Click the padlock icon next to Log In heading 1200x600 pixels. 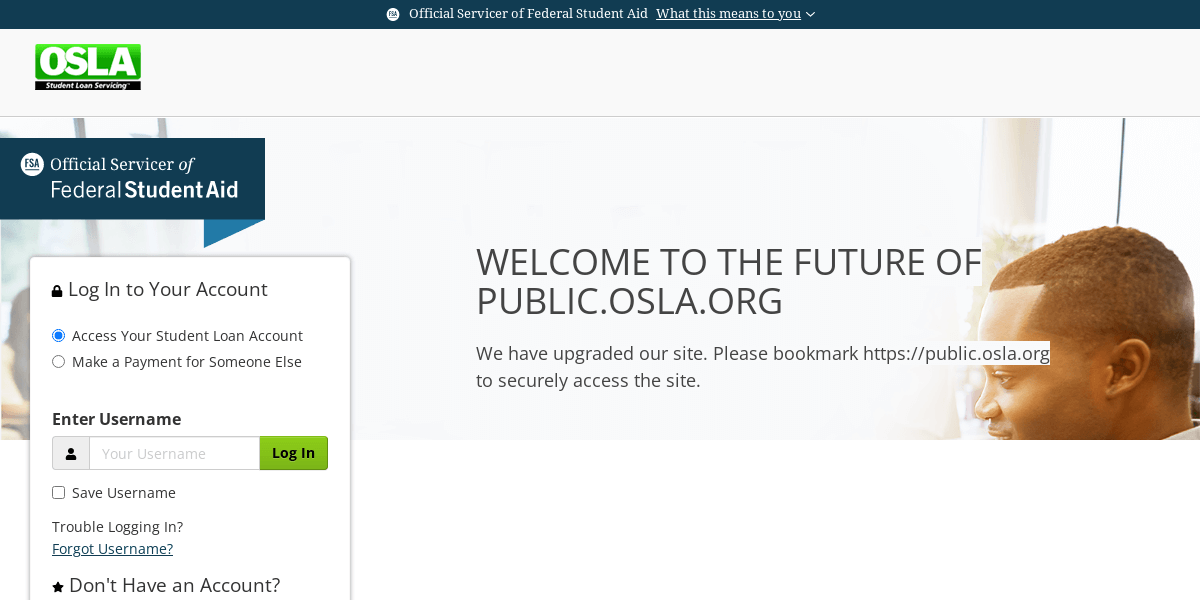coord(57,291)
